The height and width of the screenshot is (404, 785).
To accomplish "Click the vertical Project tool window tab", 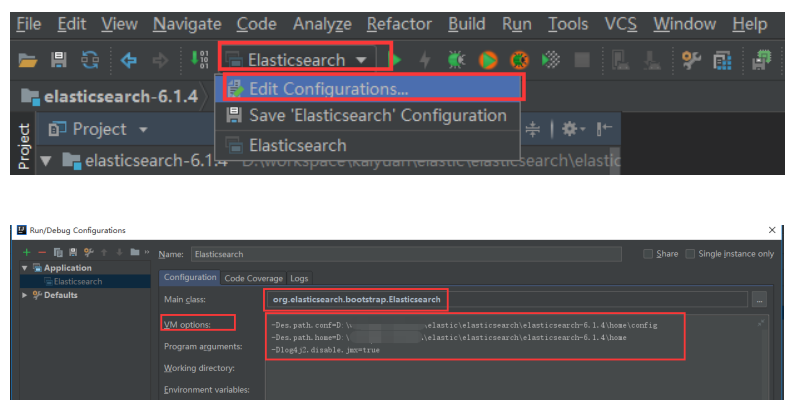I will 23,146.
